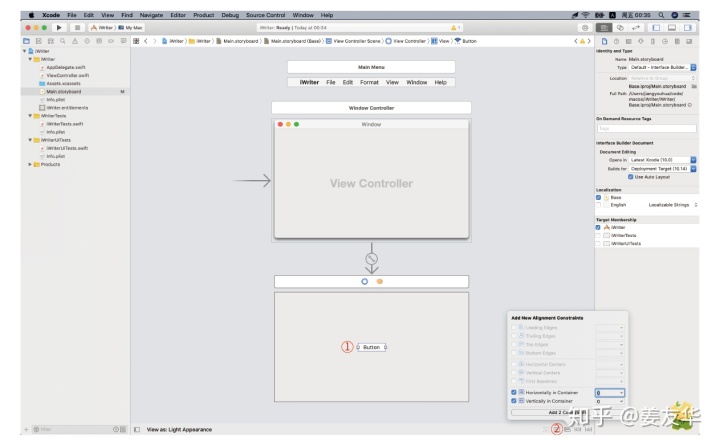Open the Find navigator magnifier icon

[62, 41]
